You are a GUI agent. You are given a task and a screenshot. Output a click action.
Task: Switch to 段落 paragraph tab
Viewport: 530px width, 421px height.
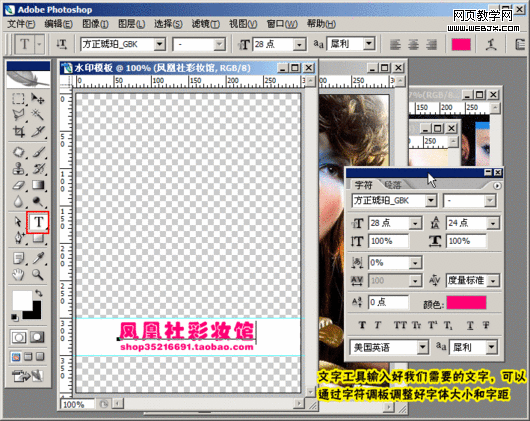tap(393, 184)
